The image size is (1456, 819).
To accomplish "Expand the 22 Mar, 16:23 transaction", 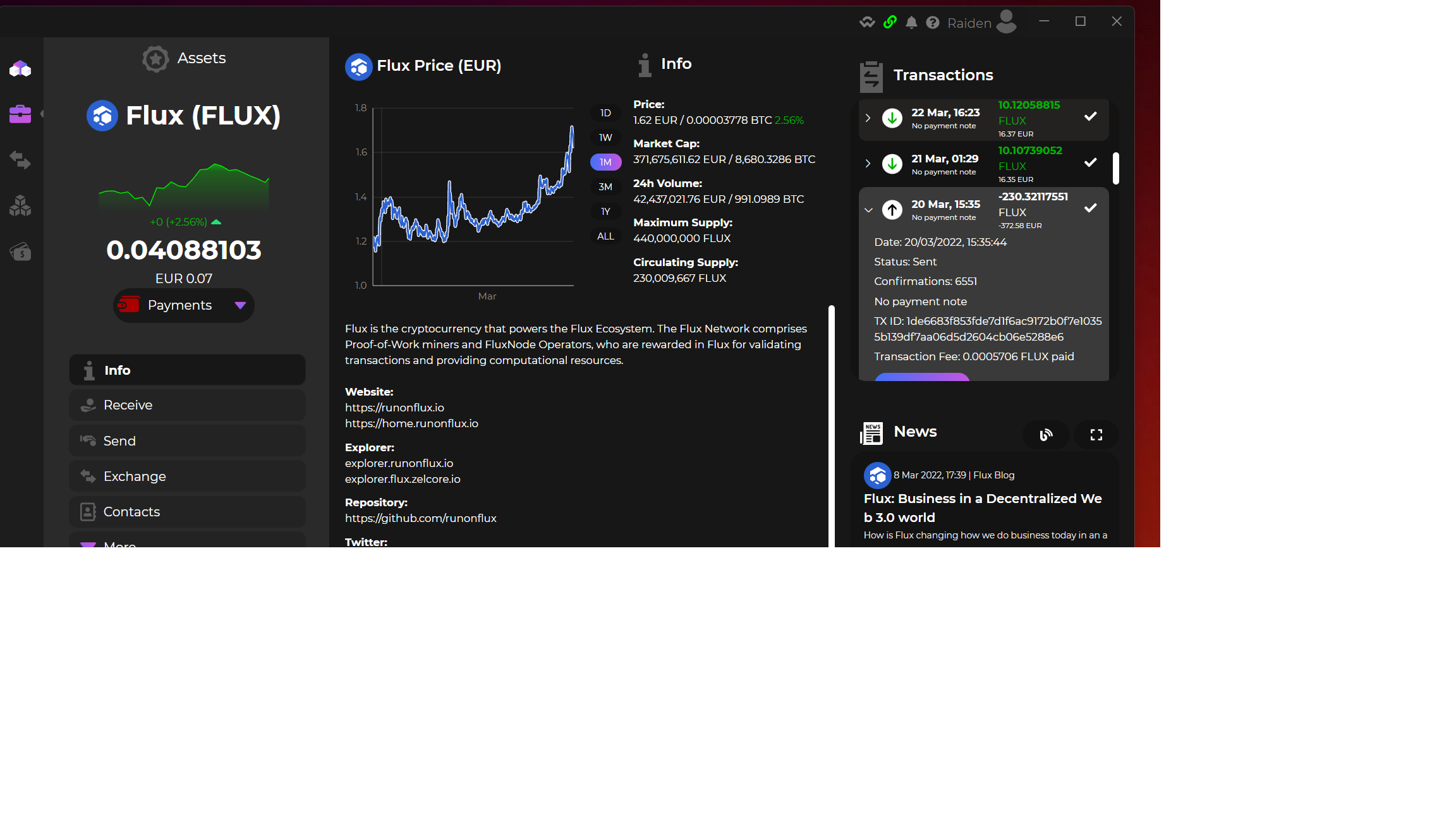I will tap(868, 118).
